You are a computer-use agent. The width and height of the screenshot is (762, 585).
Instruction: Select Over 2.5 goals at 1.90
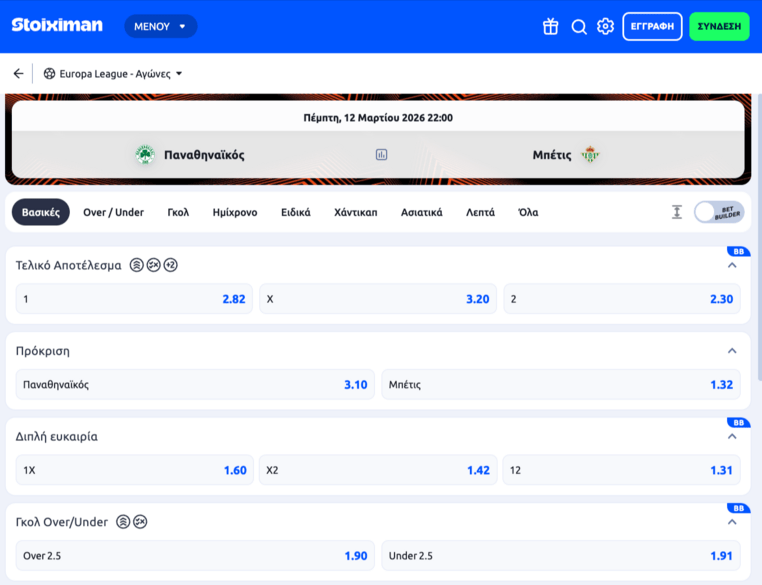tap(195, 556)
